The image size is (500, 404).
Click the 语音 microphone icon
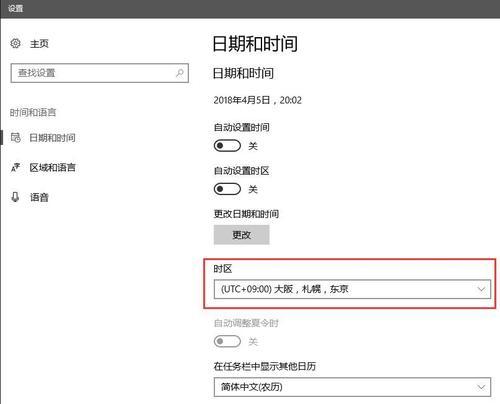click(15, 197)
